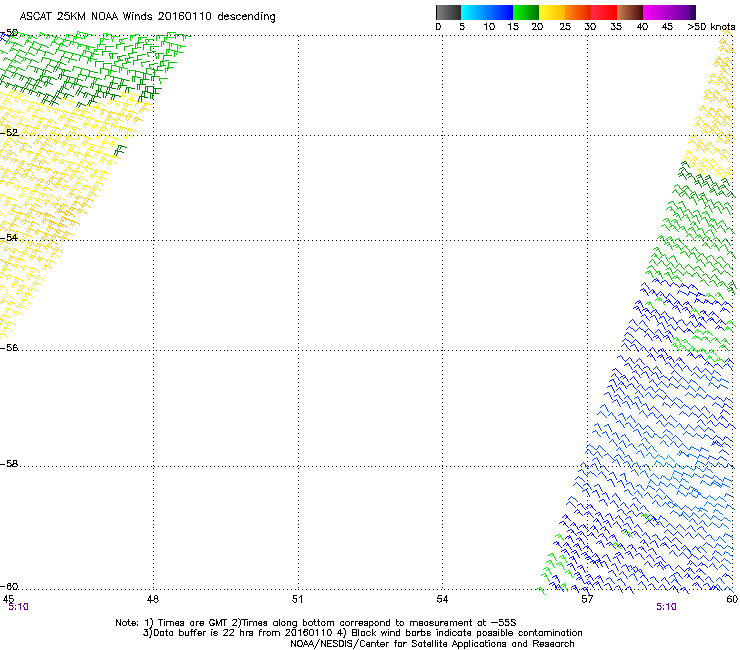This screenshot has width=740, height=650.
Task: Click the note line starting 'Note: 1) Times are GMT'
Action: 316,623
